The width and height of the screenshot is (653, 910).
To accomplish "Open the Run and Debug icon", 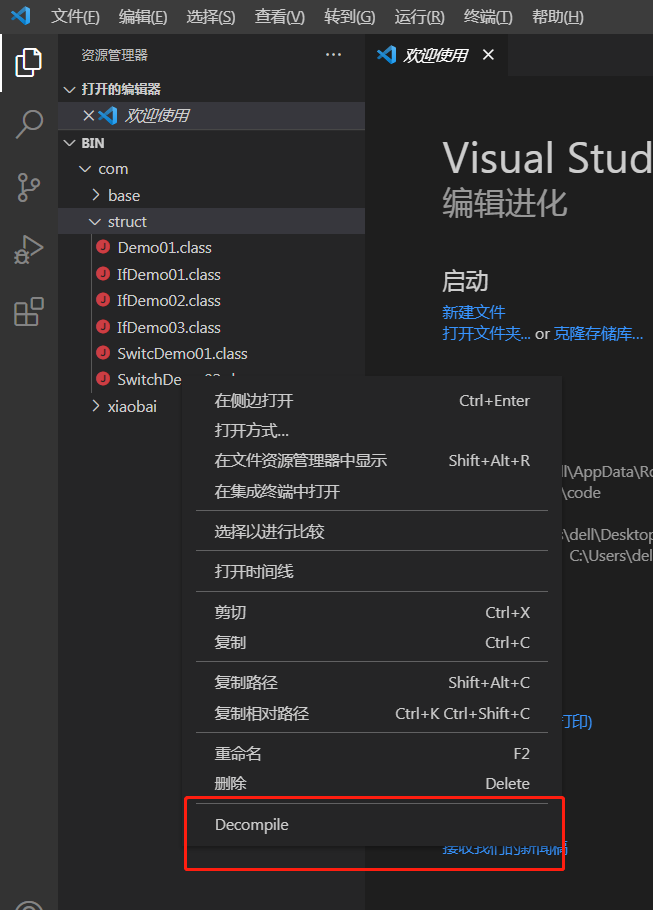I will [28, 250].
